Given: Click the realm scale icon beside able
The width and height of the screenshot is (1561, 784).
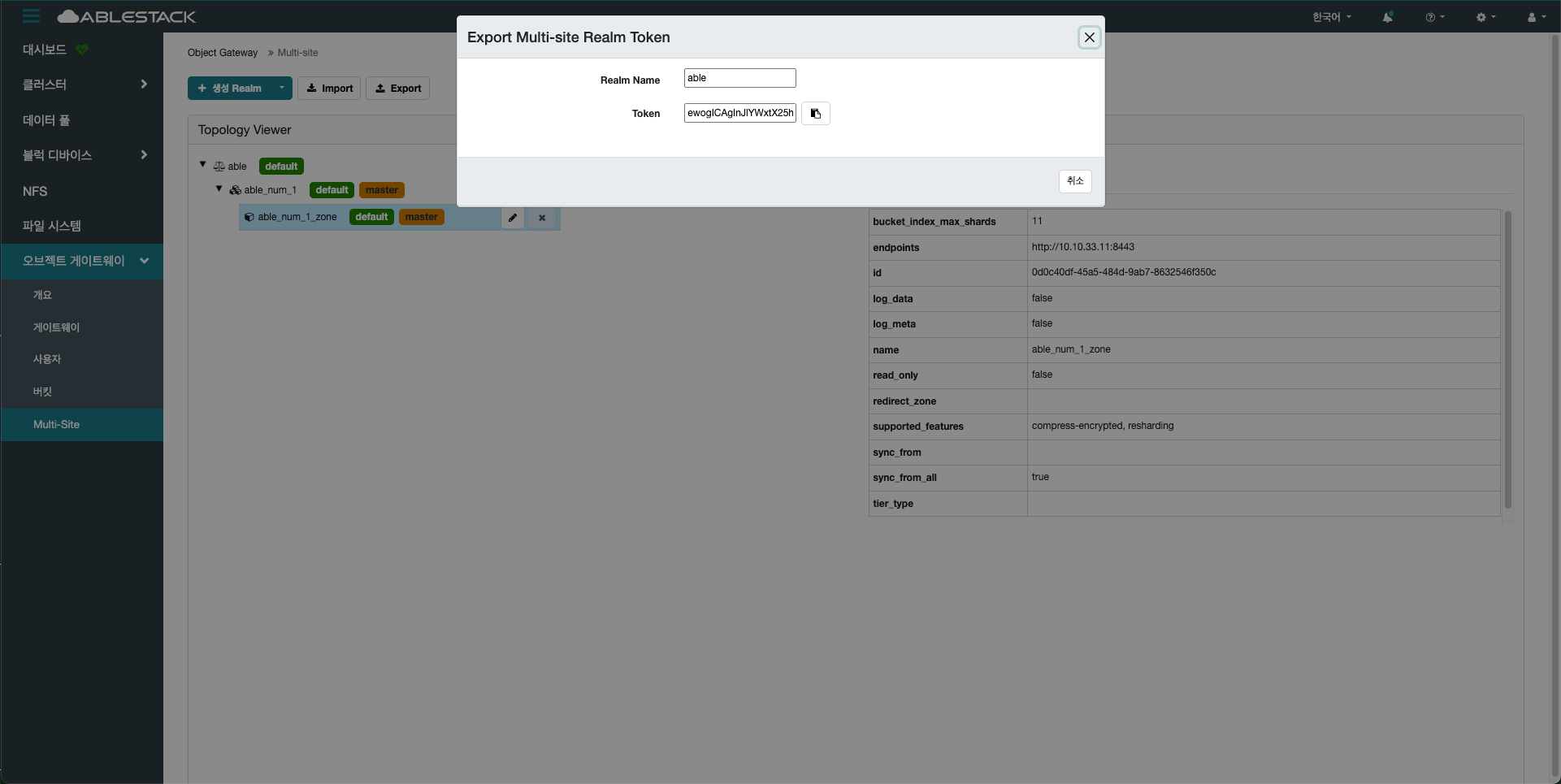Looking at the screenshot, I should point(219,167).
